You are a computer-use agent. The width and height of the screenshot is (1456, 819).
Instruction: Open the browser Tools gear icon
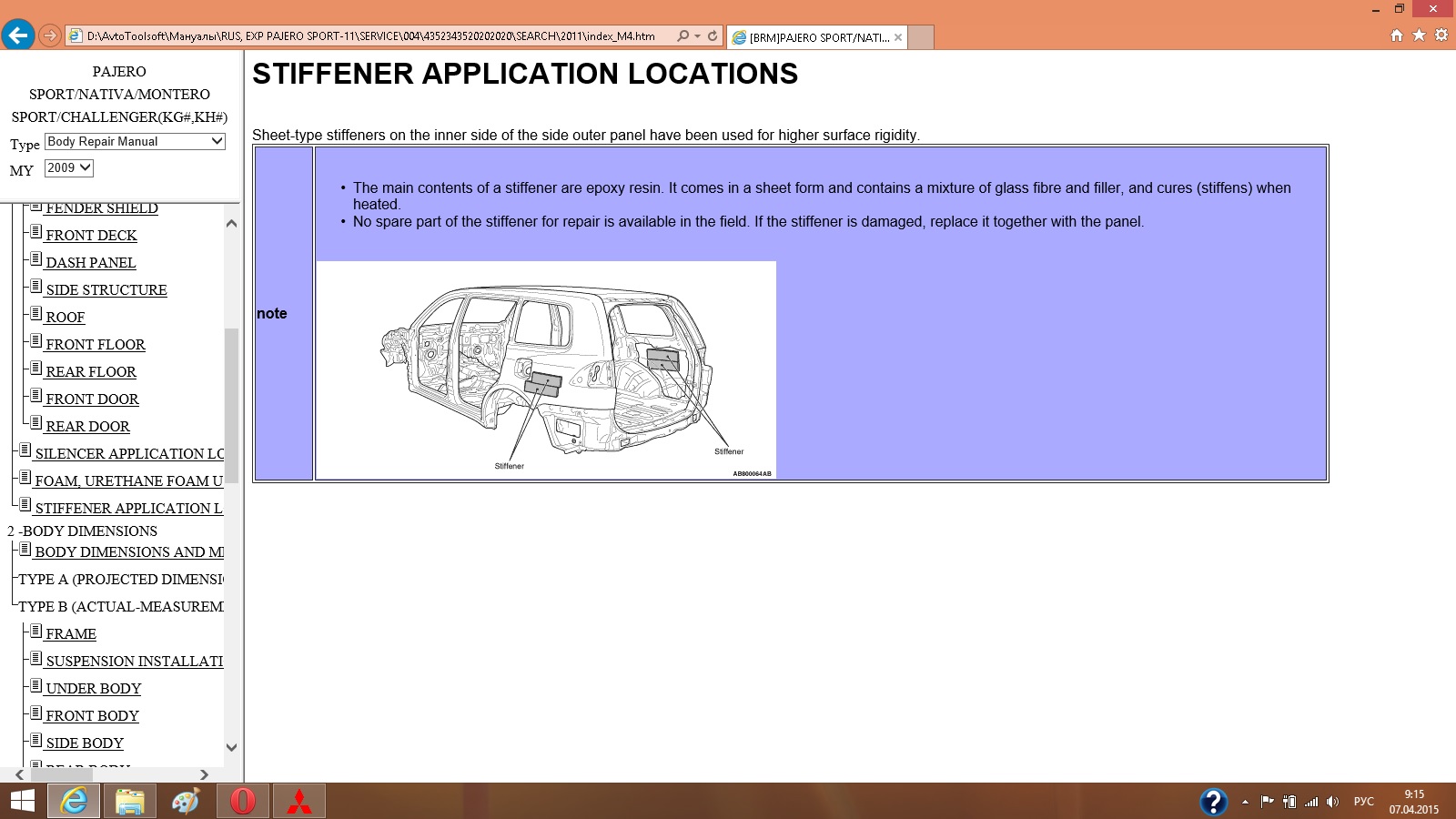[1441, 35]
